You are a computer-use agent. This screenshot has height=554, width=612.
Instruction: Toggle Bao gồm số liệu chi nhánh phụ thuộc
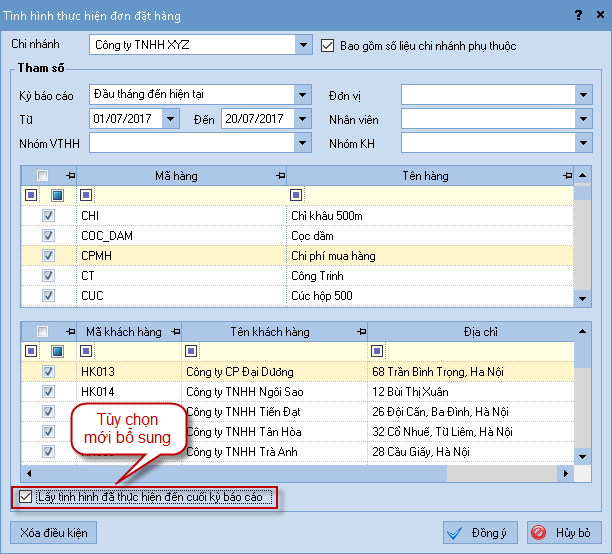click(328, 45)
